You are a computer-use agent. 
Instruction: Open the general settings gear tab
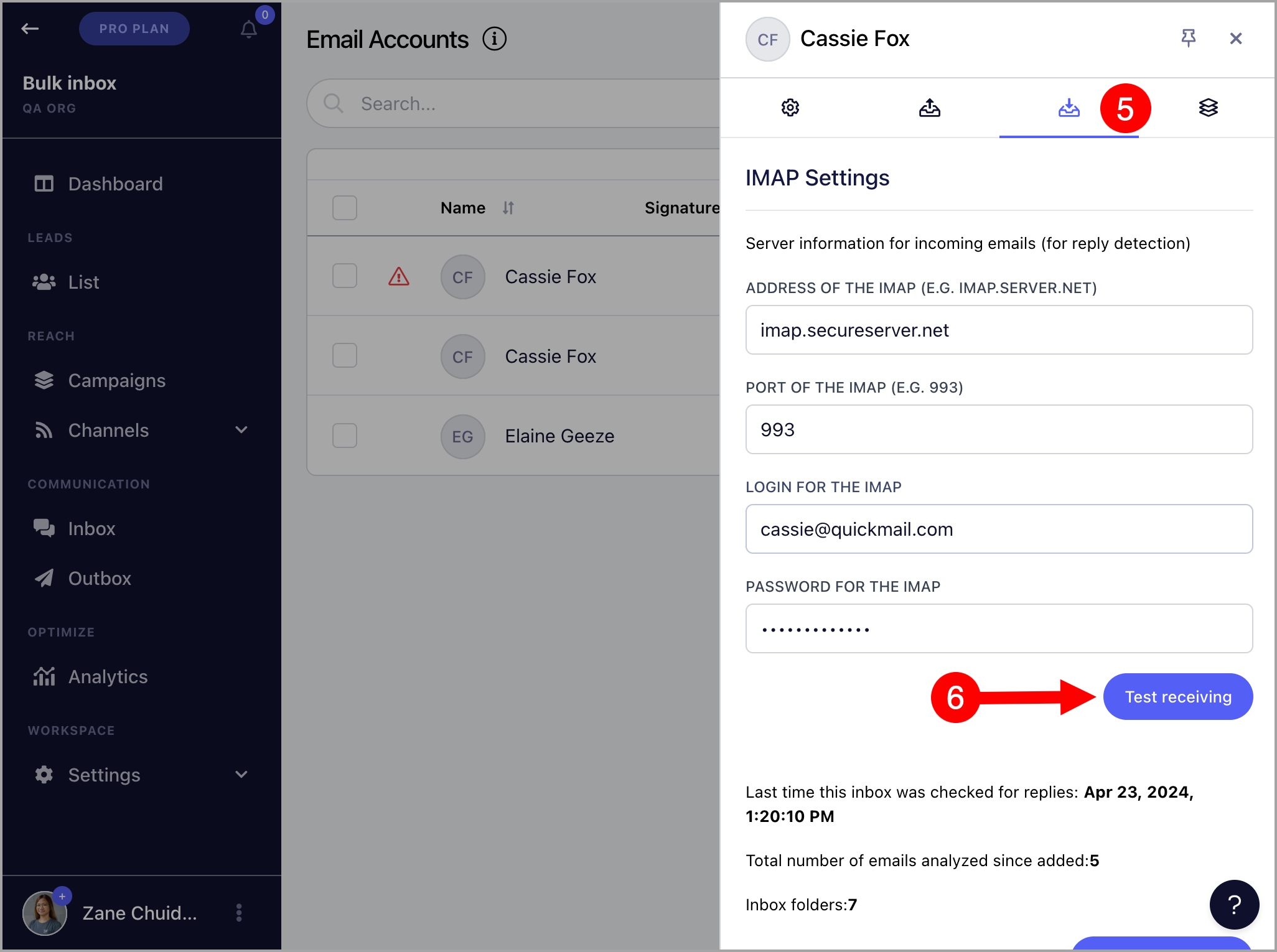[x=790, y=108]
